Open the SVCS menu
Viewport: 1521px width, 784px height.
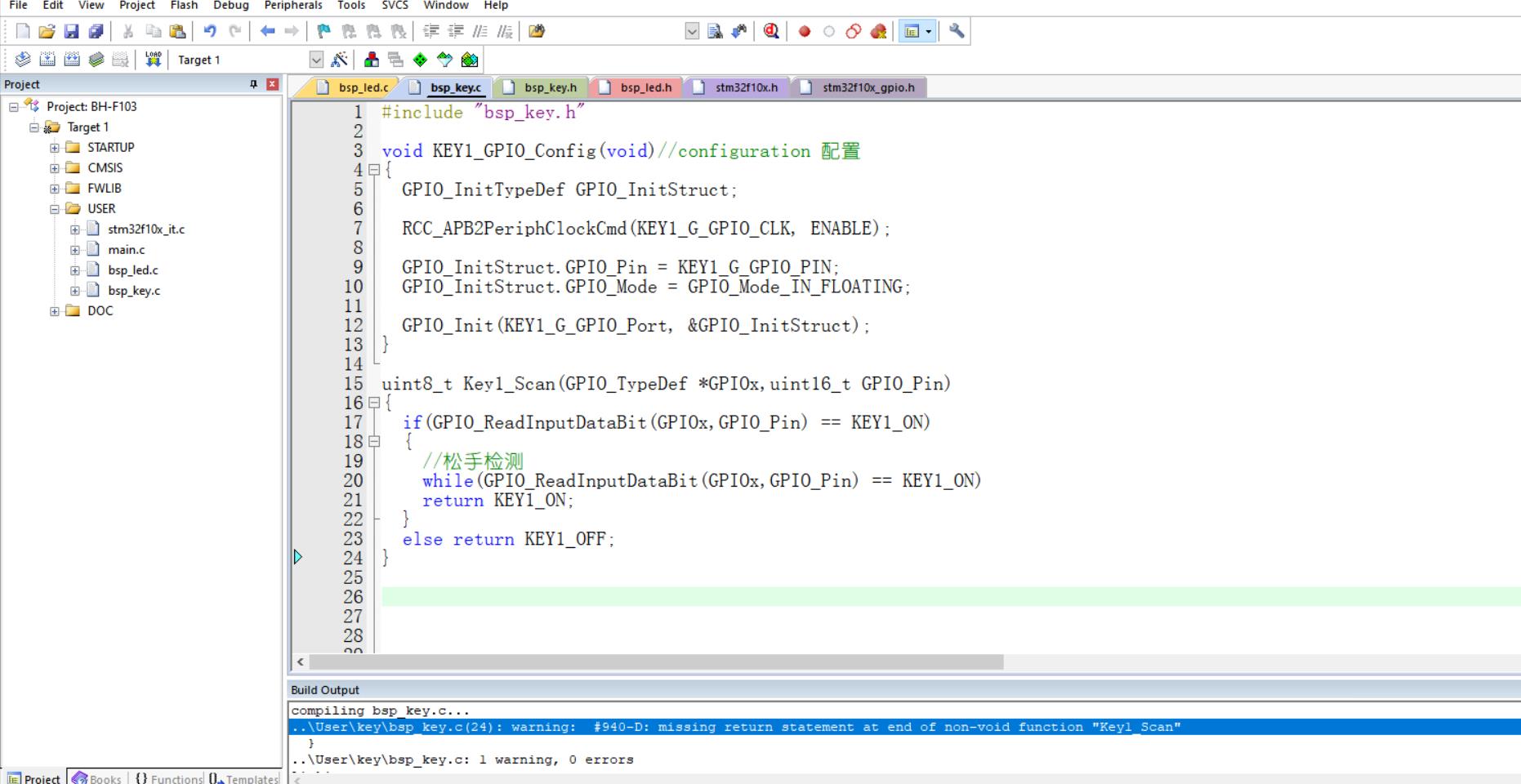pos(395,6)
